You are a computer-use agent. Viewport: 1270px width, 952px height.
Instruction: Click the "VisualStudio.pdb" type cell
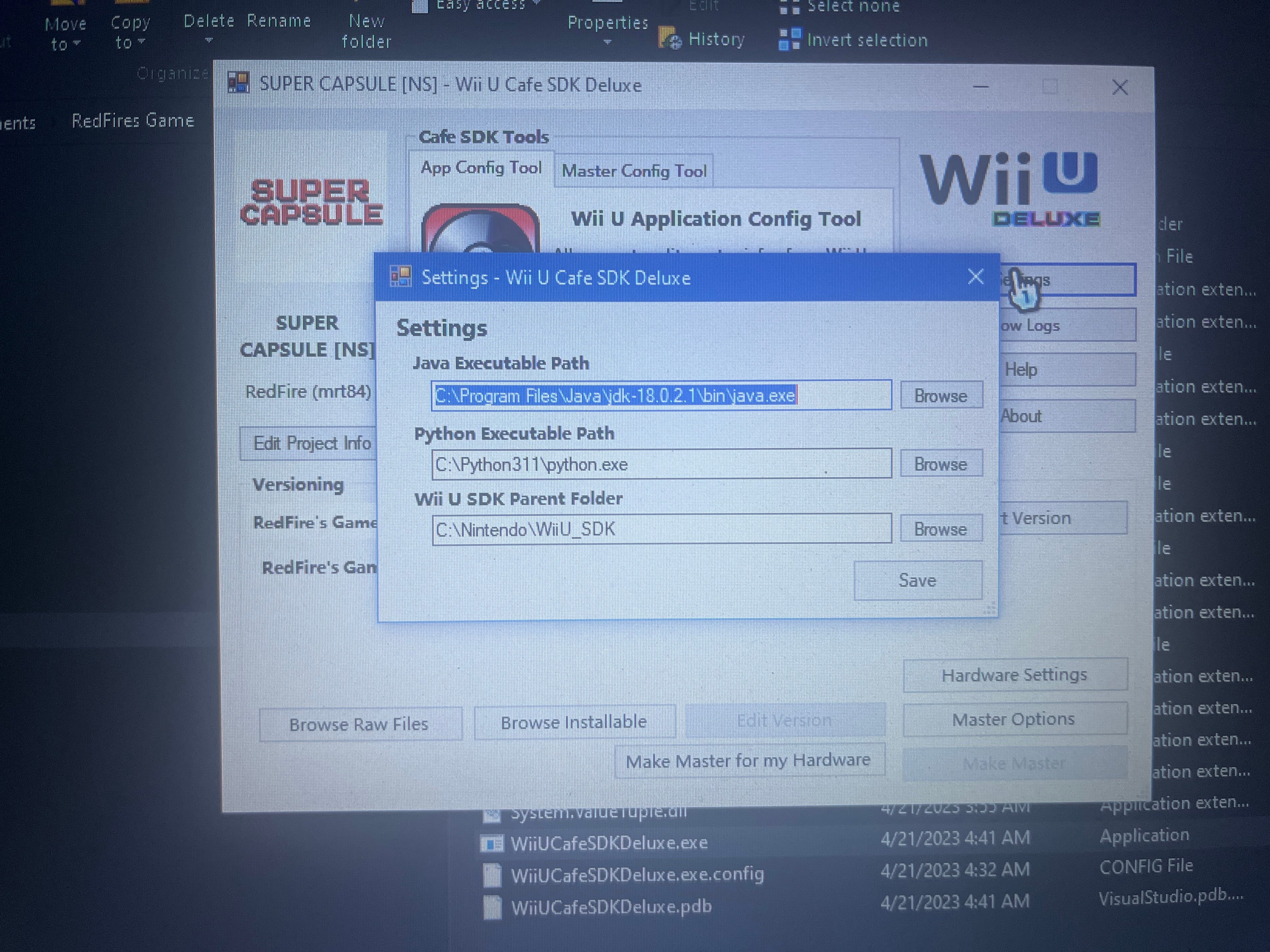point(1171,897)
